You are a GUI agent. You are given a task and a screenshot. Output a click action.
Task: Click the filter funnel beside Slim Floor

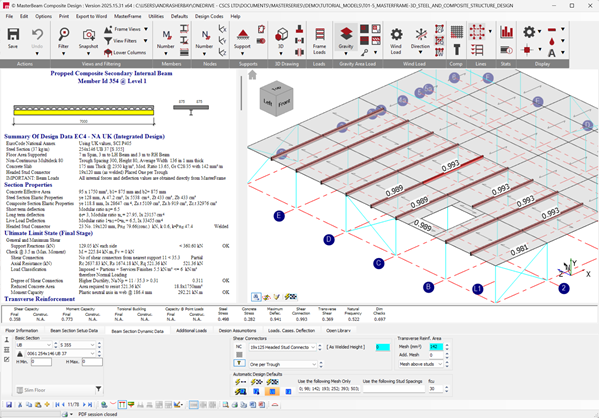[98, 389]
